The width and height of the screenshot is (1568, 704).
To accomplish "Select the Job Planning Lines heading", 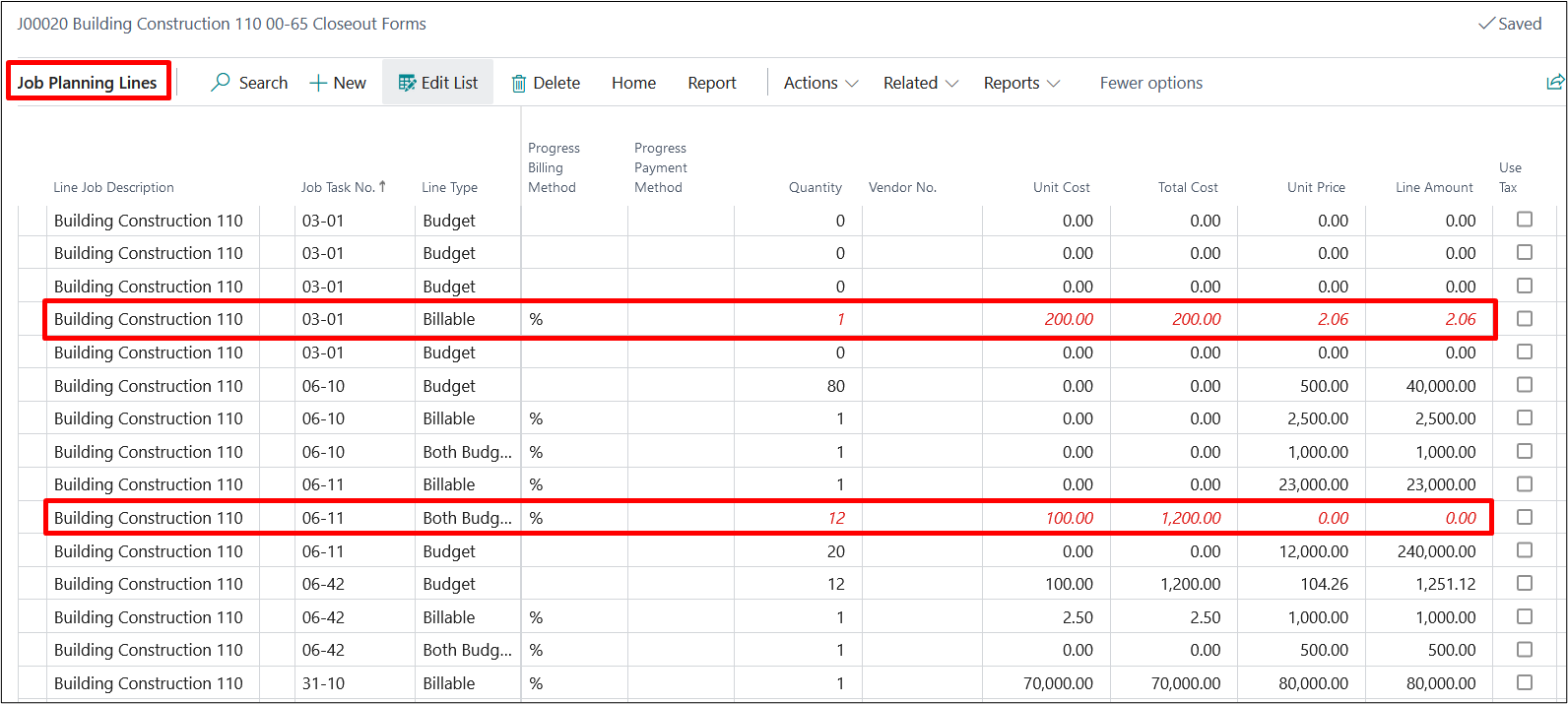I will pos(88,83).
